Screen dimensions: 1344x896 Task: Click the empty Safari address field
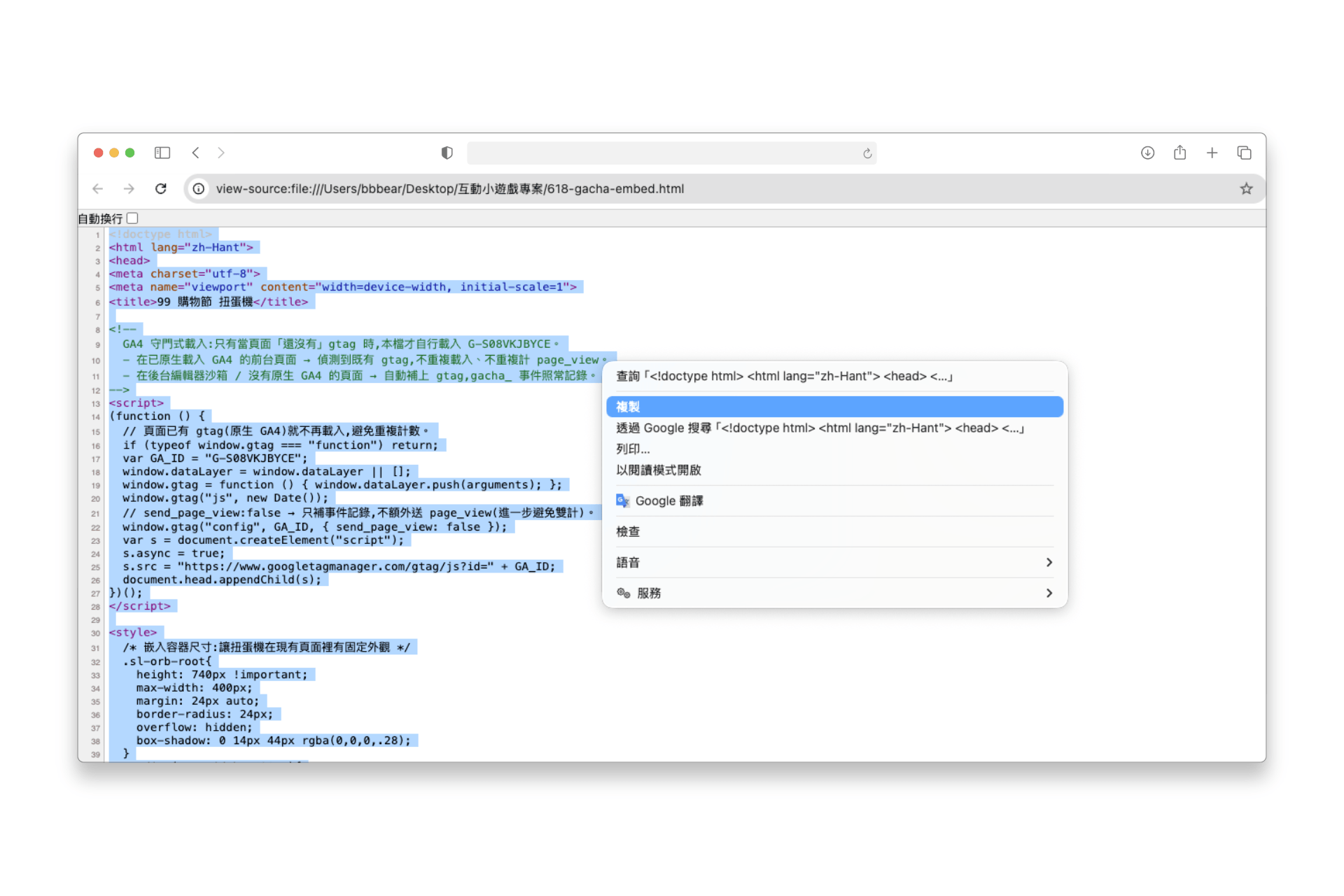[671, 153]
